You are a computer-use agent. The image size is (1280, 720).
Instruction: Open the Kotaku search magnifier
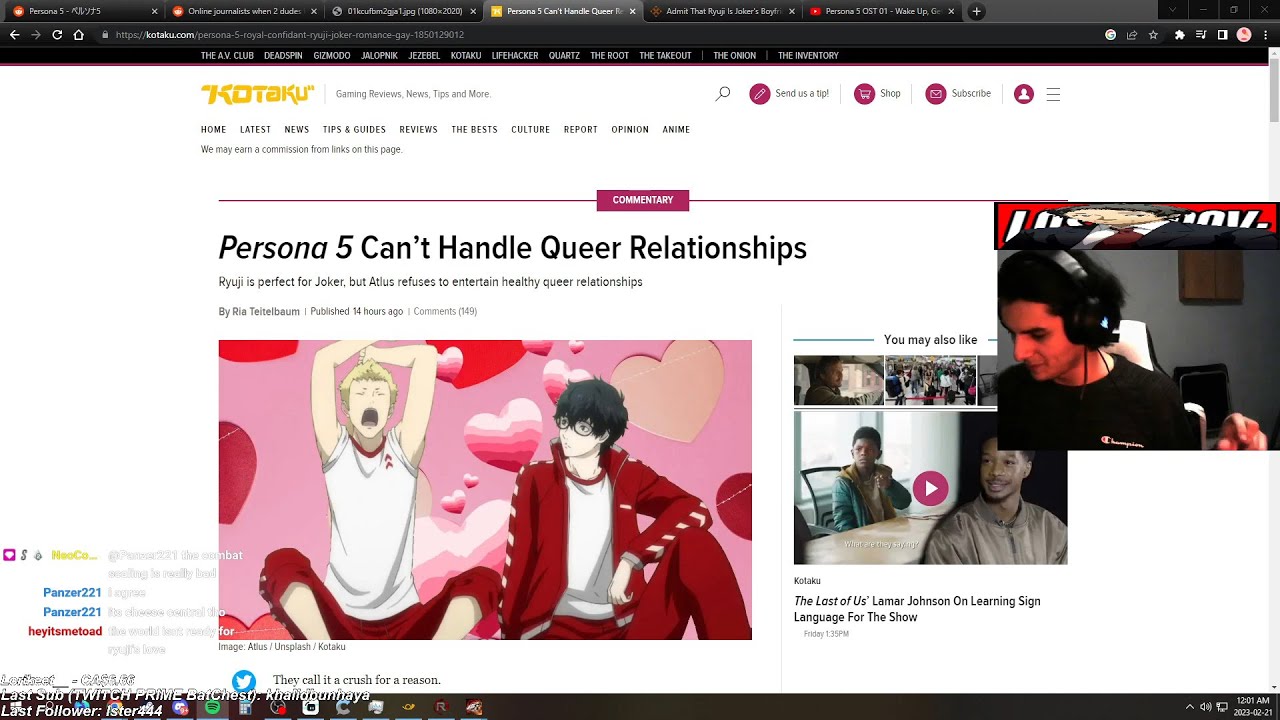pyautogui.click(x=723, y=94)
